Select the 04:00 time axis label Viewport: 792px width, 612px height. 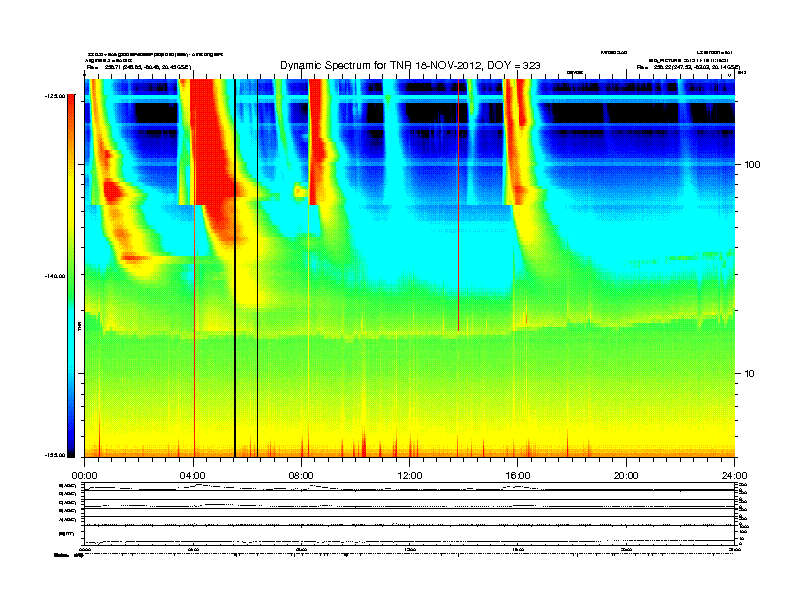click(193, 476)
